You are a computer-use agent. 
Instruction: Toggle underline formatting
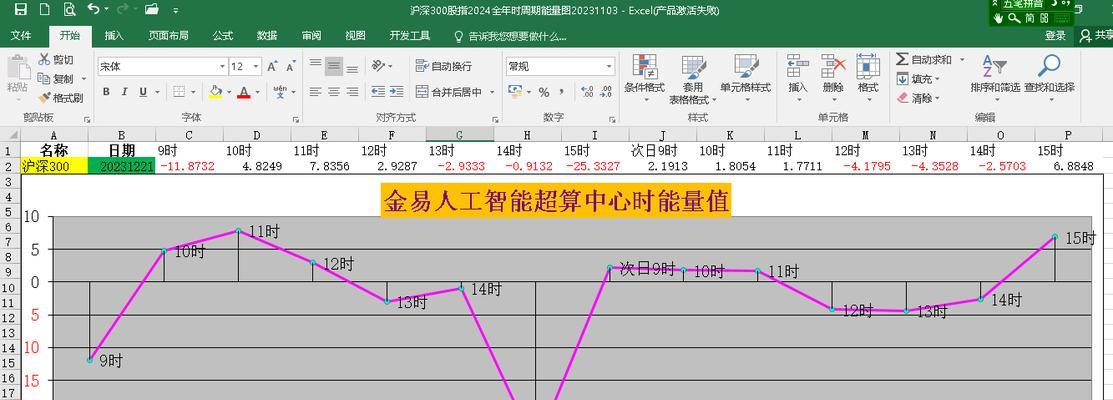pyautogui.click(x=143, y=91)
